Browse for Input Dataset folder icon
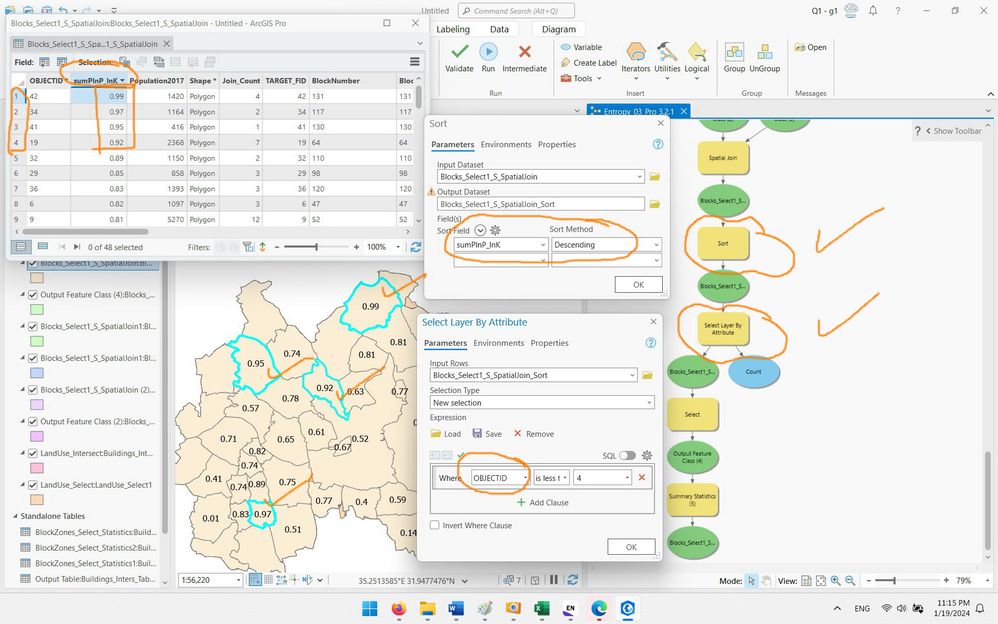The height and width of the screenshot is (624, 998). point(654,176)
